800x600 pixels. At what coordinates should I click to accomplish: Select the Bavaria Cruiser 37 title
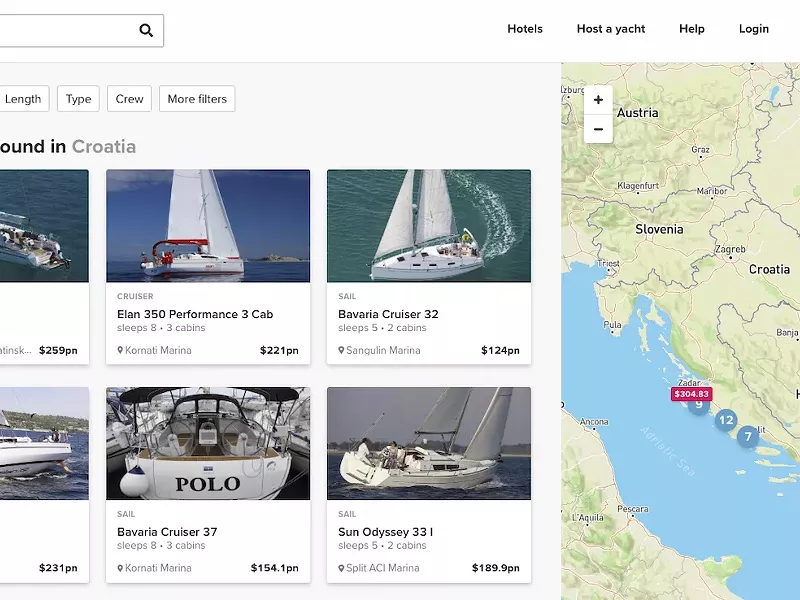(x=167, y=532)
